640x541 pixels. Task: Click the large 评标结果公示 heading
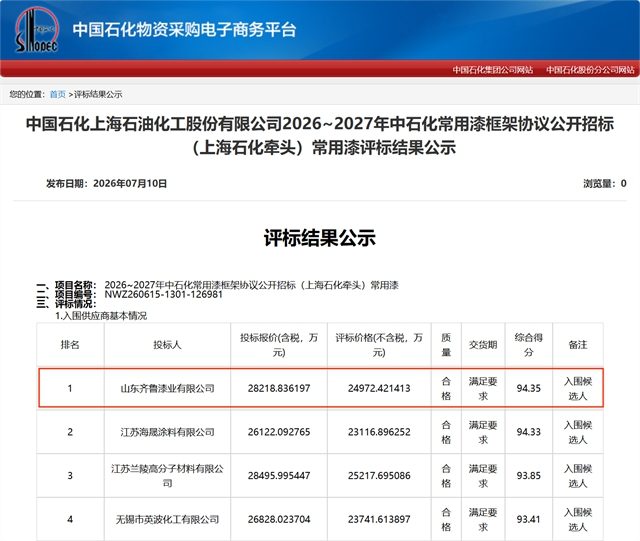320,238
